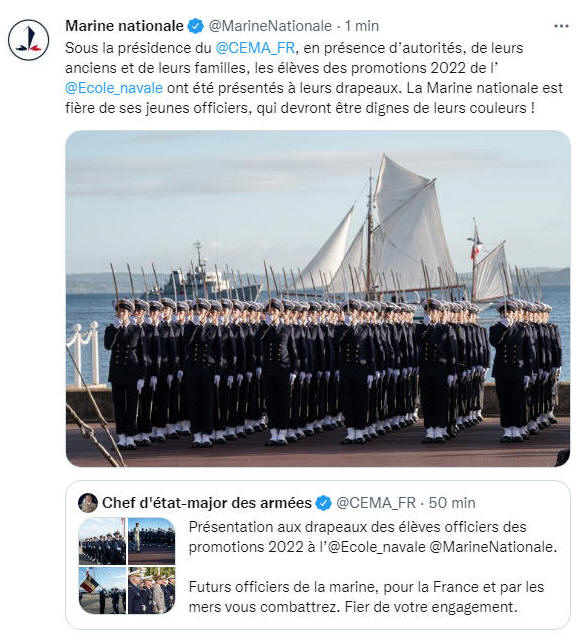584x638 pixels.
Task: Click Chef d'état-major des armées name
Action: (207, 503)
